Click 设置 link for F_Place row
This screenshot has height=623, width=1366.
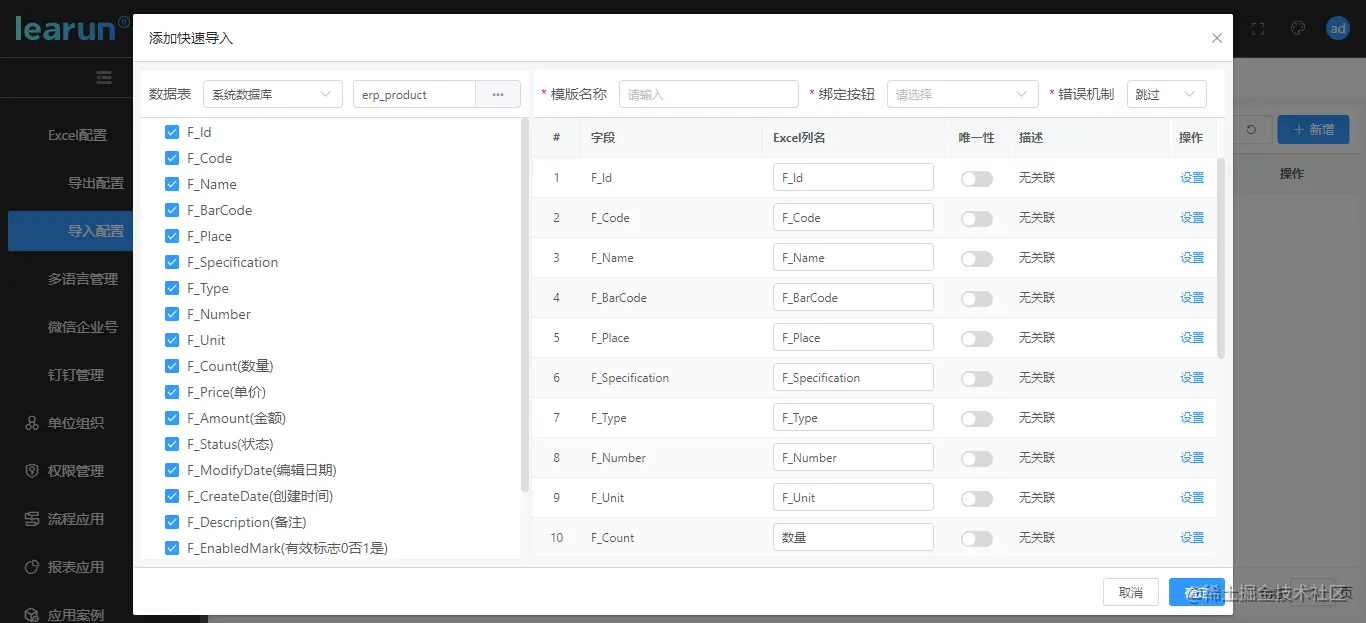[x=1192, y=338]
